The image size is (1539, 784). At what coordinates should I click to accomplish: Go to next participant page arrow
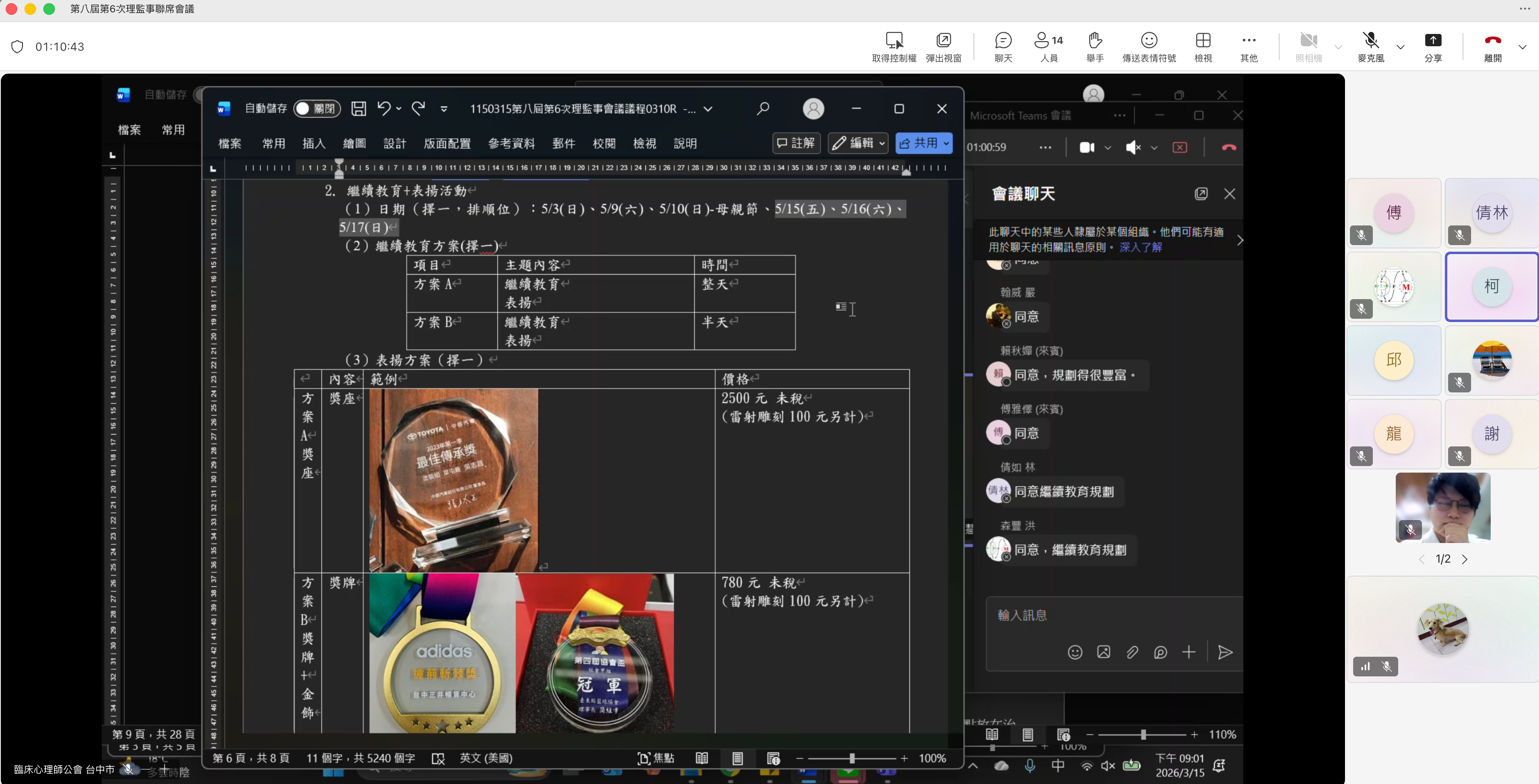point(1465,559)
